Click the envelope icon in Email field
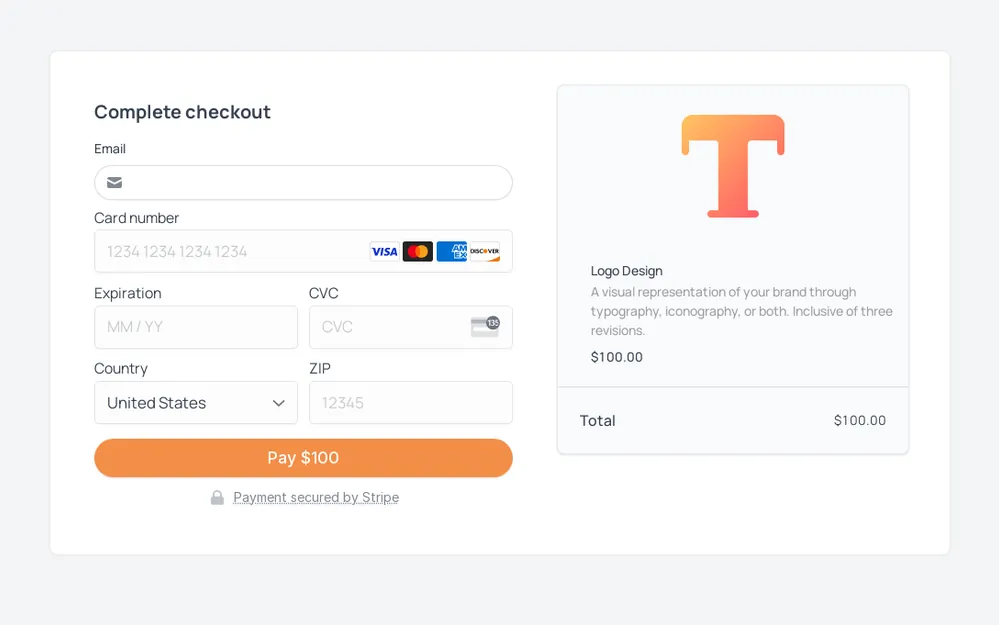This screenshot has height=625, width=999. pos(115,183)
